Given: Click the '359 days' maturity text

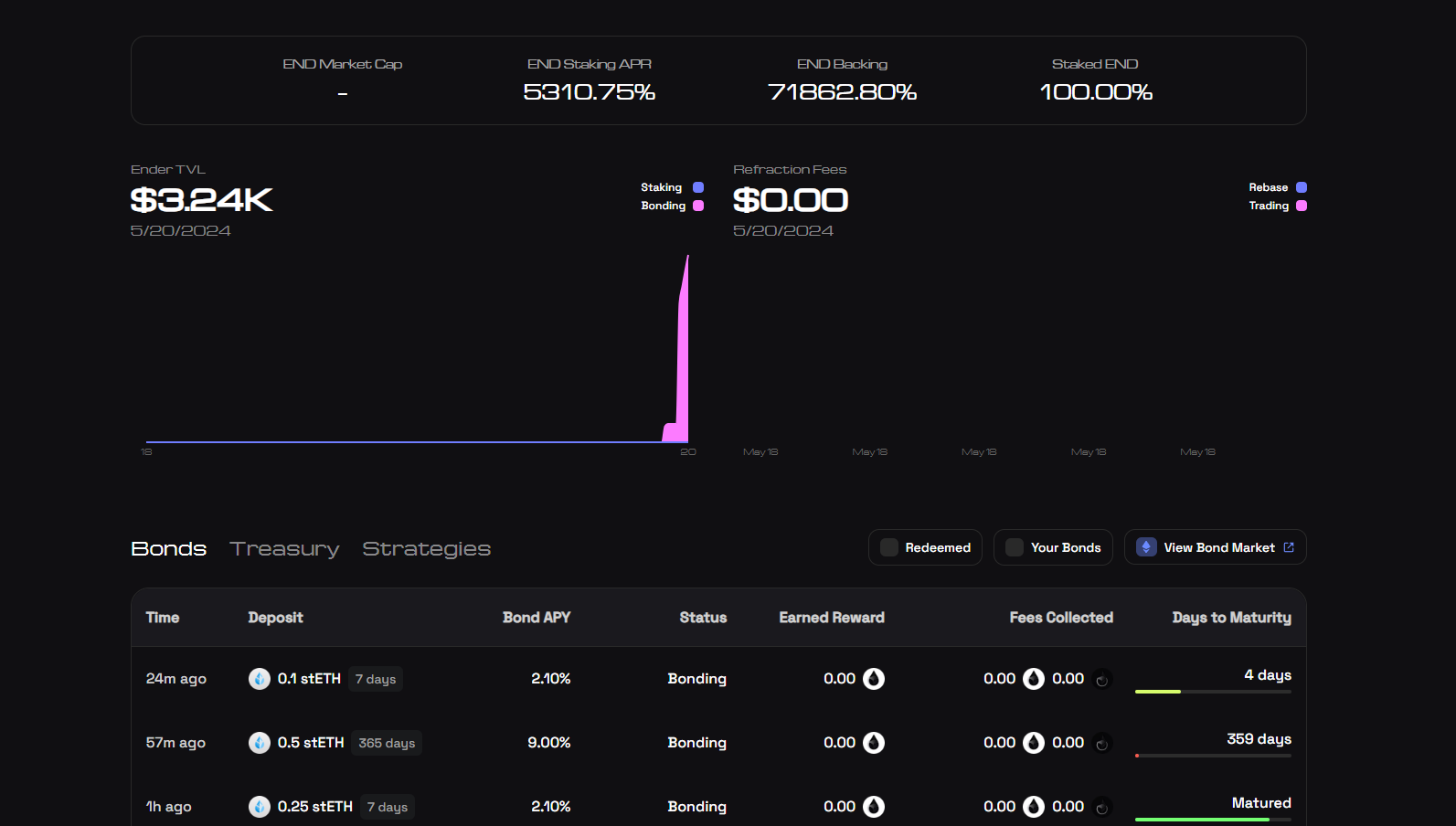Looking at the screenshot, I should click(1259, 739).
